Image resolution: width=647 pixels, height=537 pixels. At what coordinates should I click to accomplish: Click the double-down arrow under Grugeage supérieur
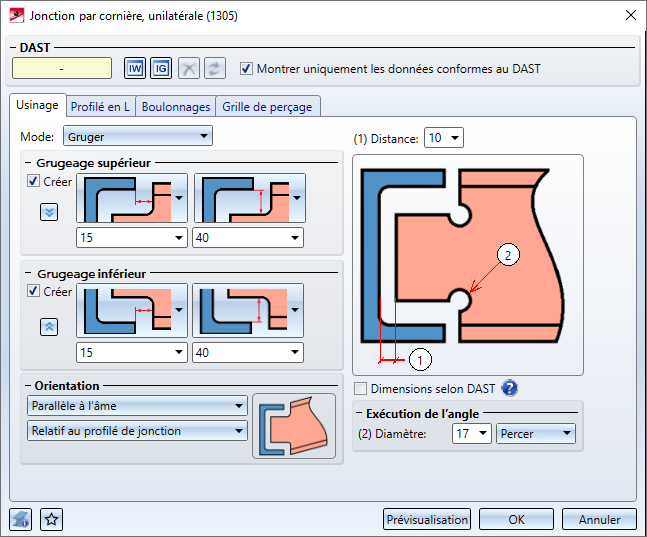pos(48,212)
